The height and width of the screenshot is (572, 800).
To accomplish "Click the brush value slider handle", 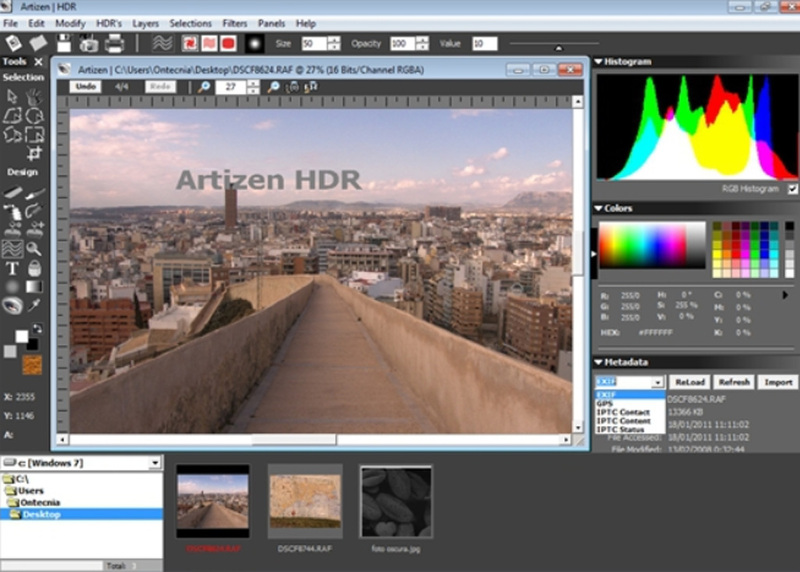I will coord(559,48).
